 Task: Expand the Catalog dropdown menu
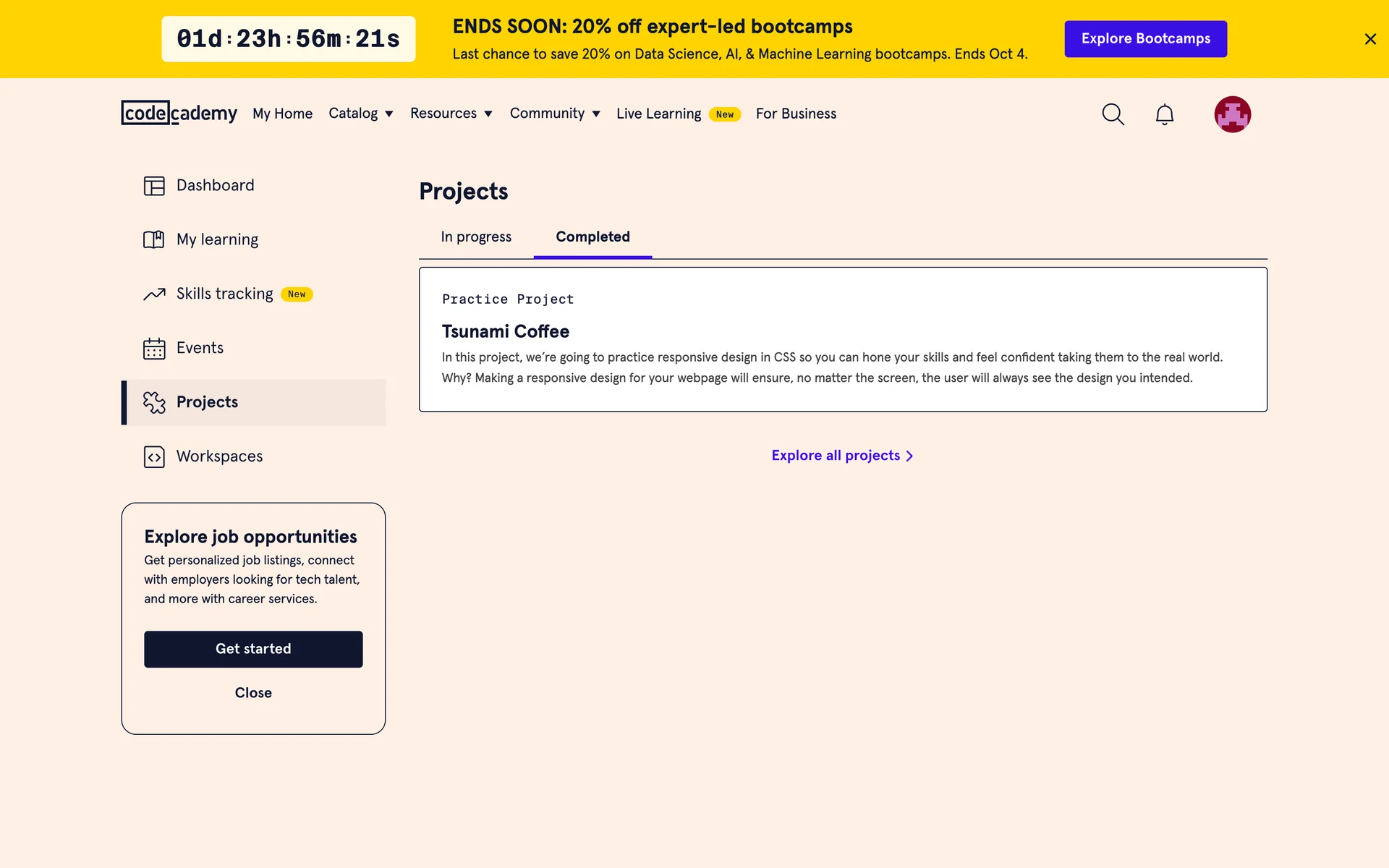click(360, 114)
